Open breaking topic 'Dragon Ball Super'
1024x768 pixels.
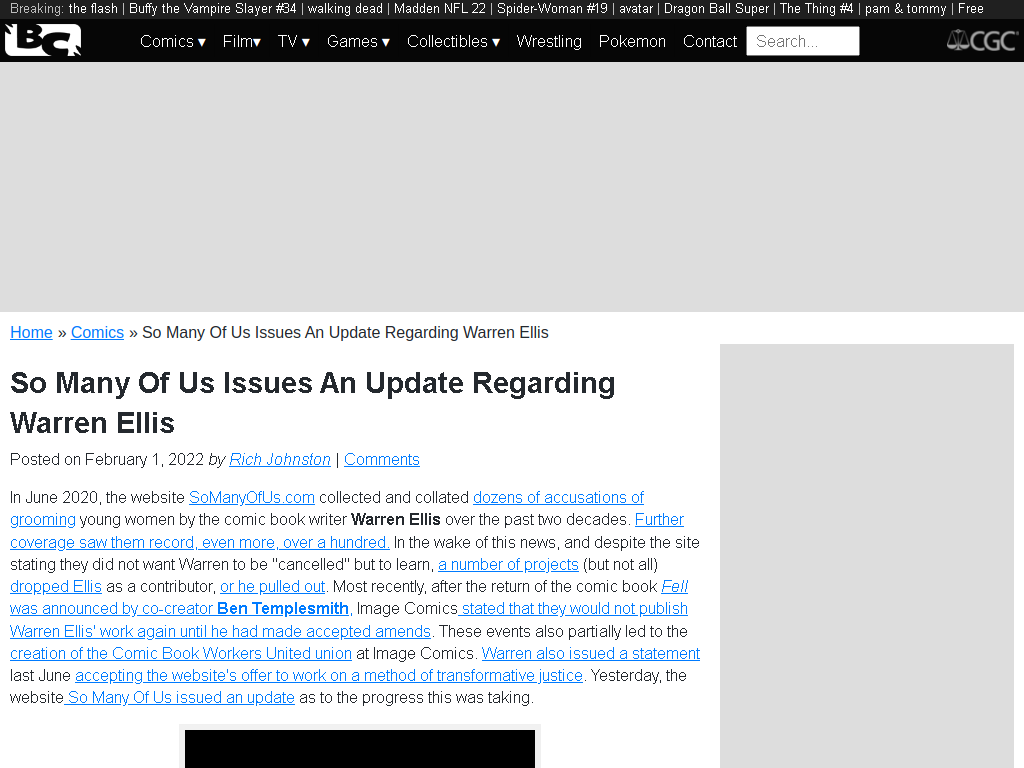coord(716,8)
